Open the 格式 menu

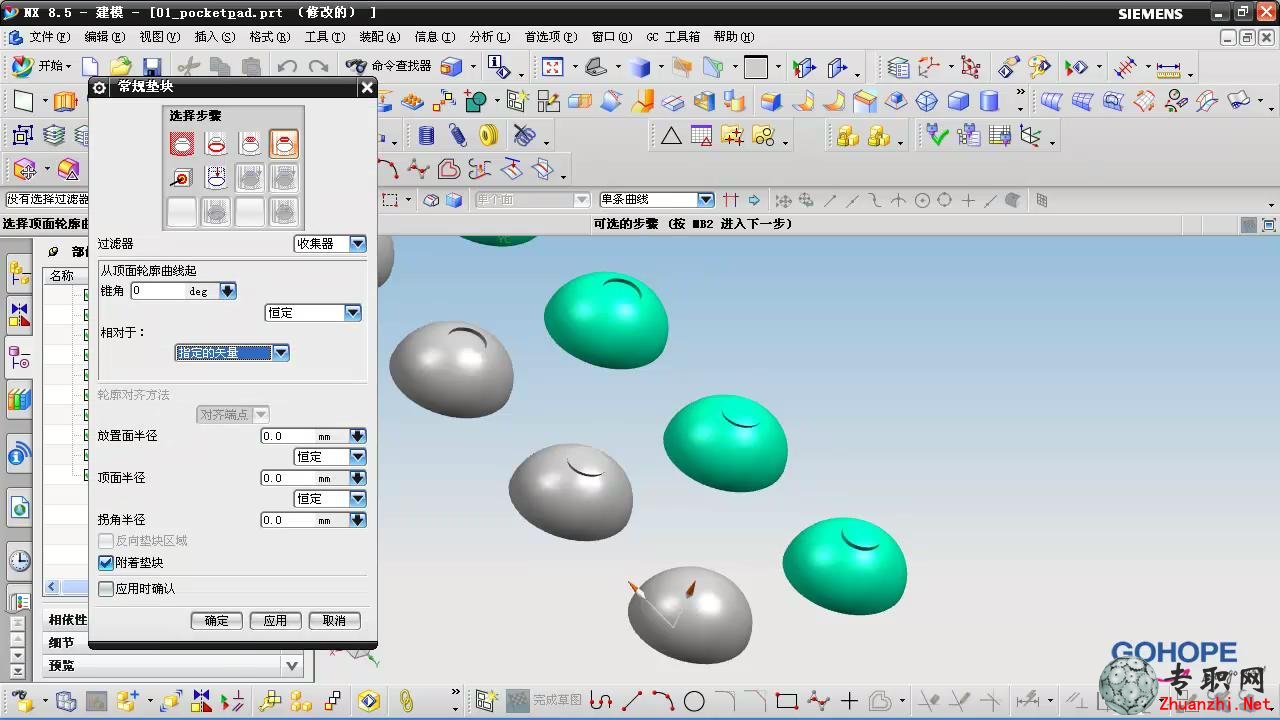(269, 37)
